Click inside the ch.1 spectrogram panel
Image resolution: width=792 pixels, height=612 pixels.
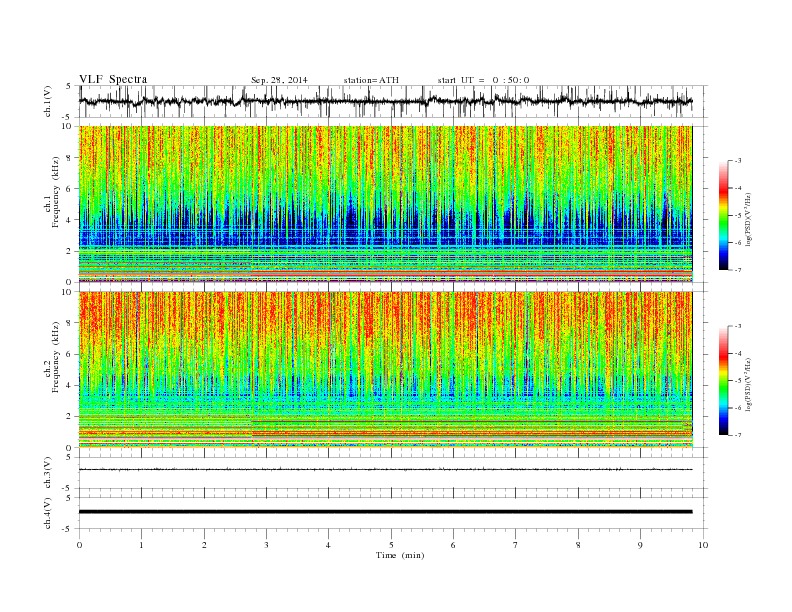tap(386, 204)
